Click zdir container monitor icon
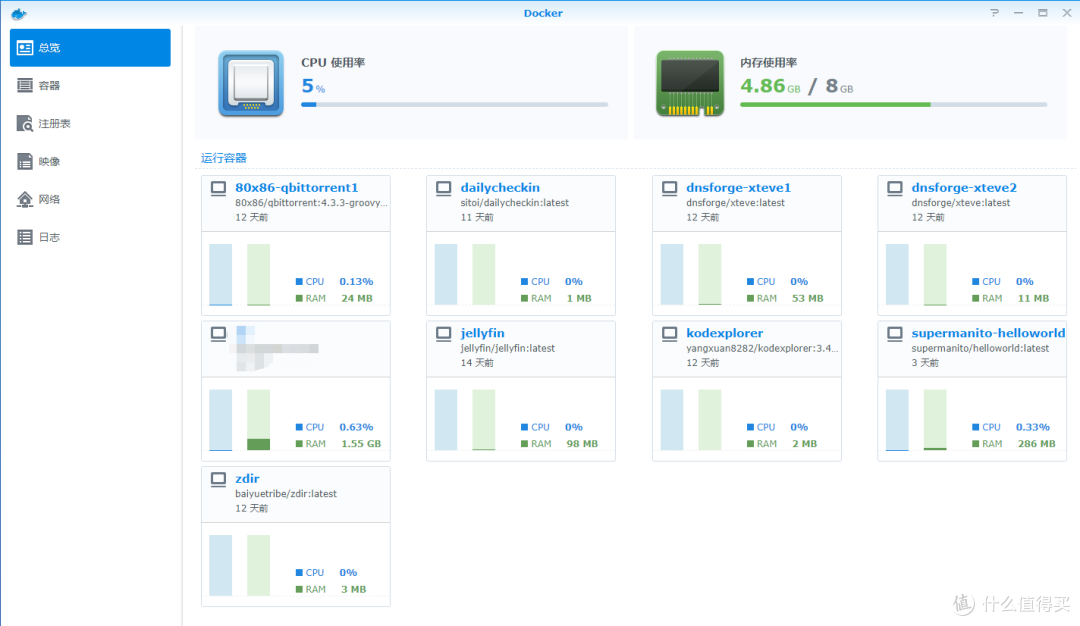This screenshot has width=1080, height=626. 218,479
